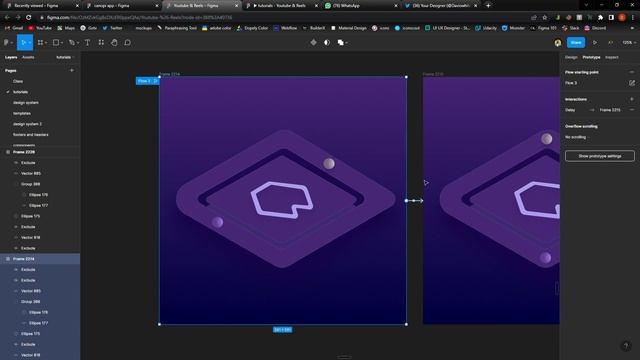640x360 pixels.
Task: Select the Hand tool
Action: pyautogui.click(x=114, y=42)
